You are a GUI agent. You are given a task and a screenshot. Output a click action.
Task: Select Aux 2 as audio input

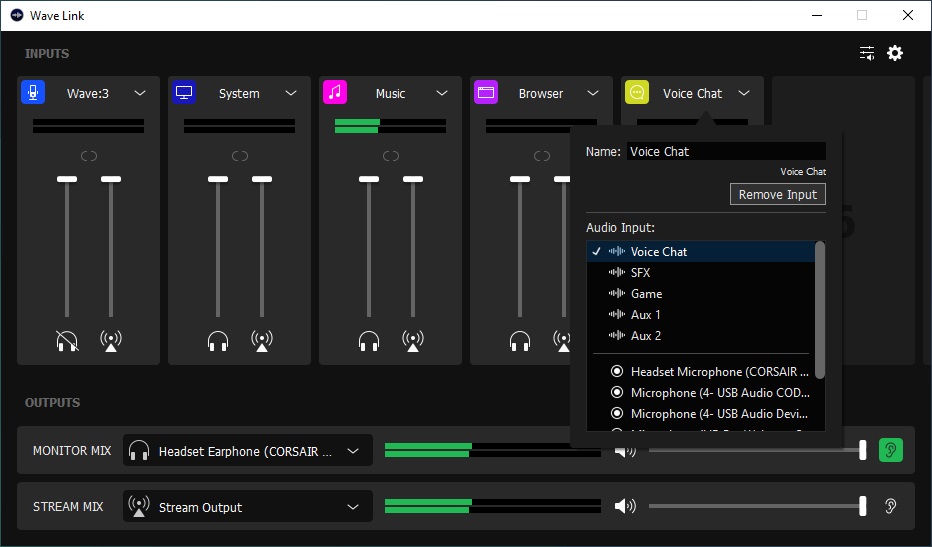point(701,335)
